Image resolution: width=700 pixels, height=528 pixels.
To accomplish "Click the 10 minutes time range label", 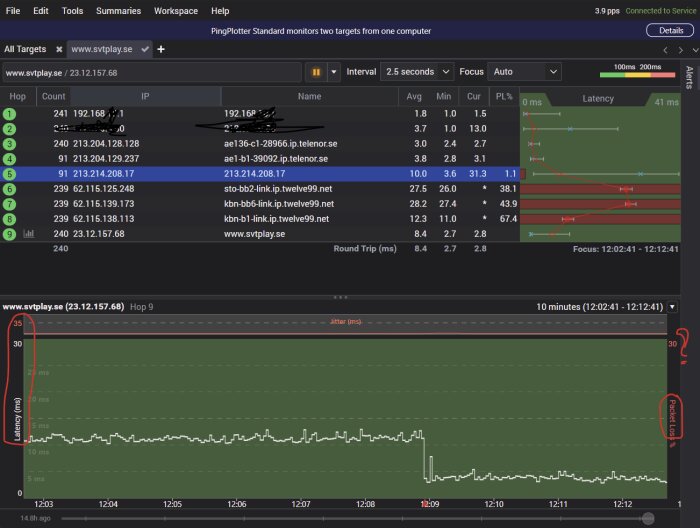I will [x=600, y=307].
